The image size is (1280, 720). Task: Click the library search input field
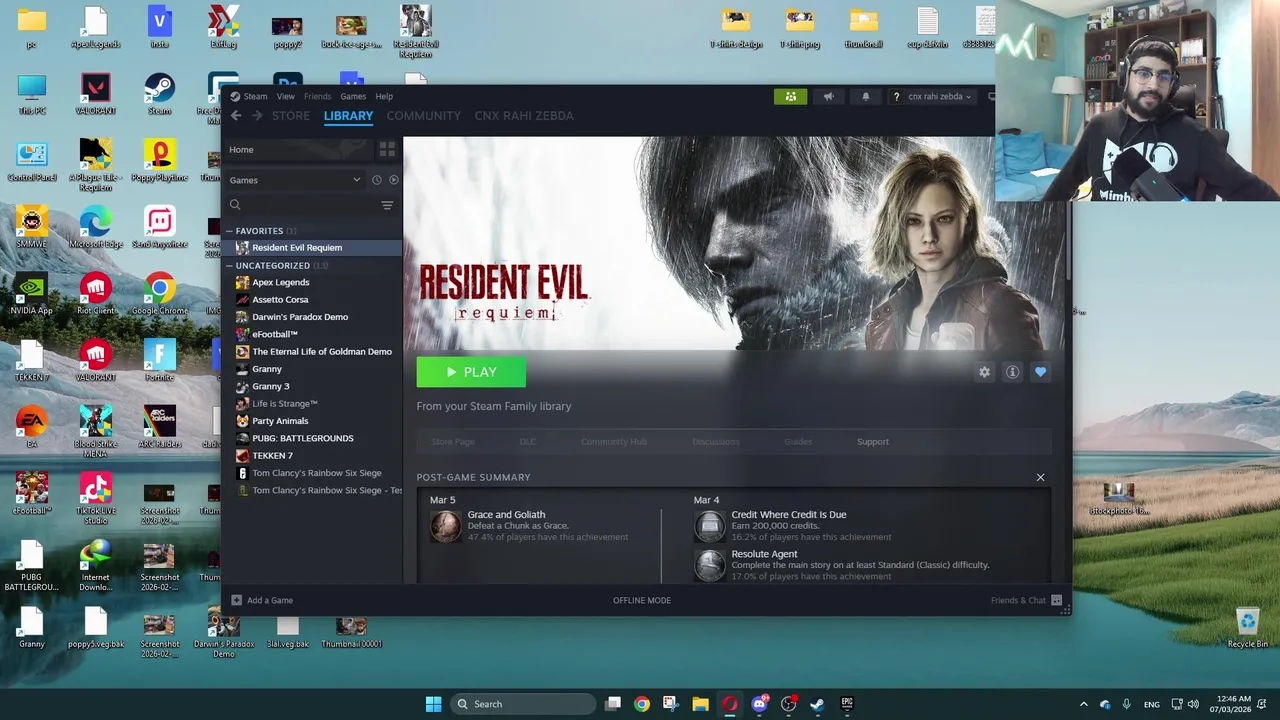click(x=310, y=205)
